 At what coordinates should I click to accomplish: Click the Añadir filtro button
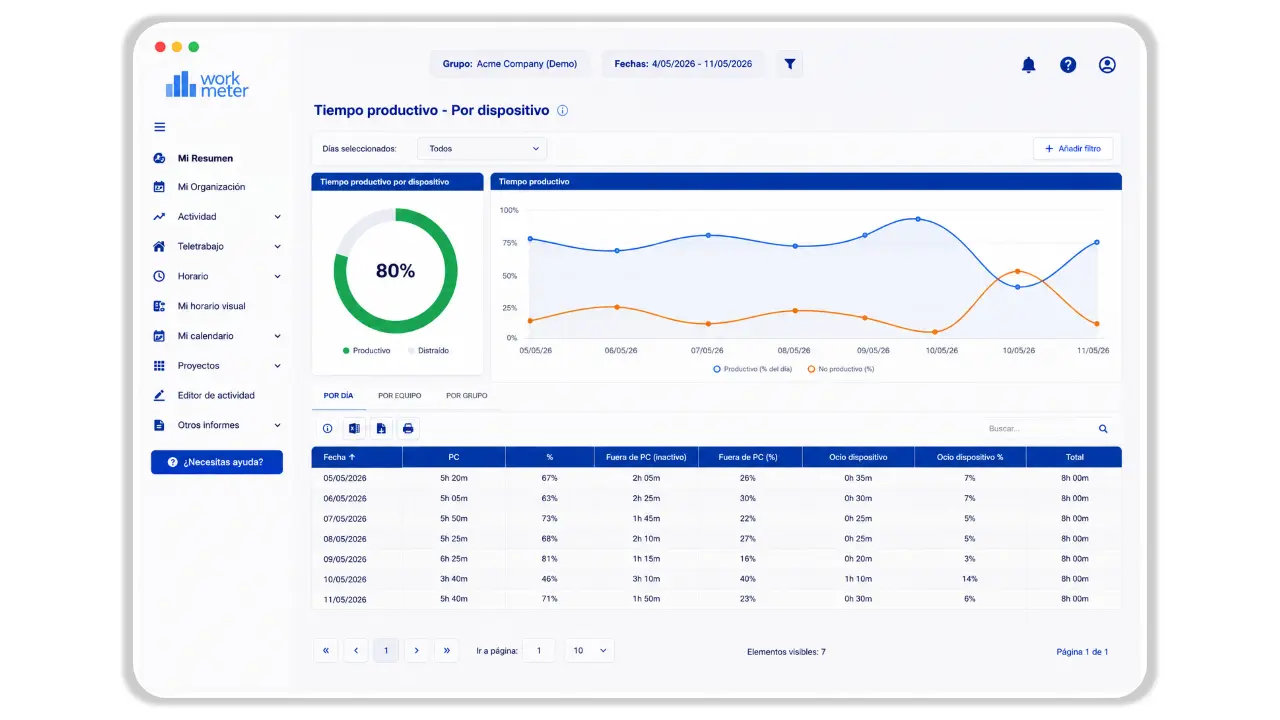click(x=1073, y=149)
